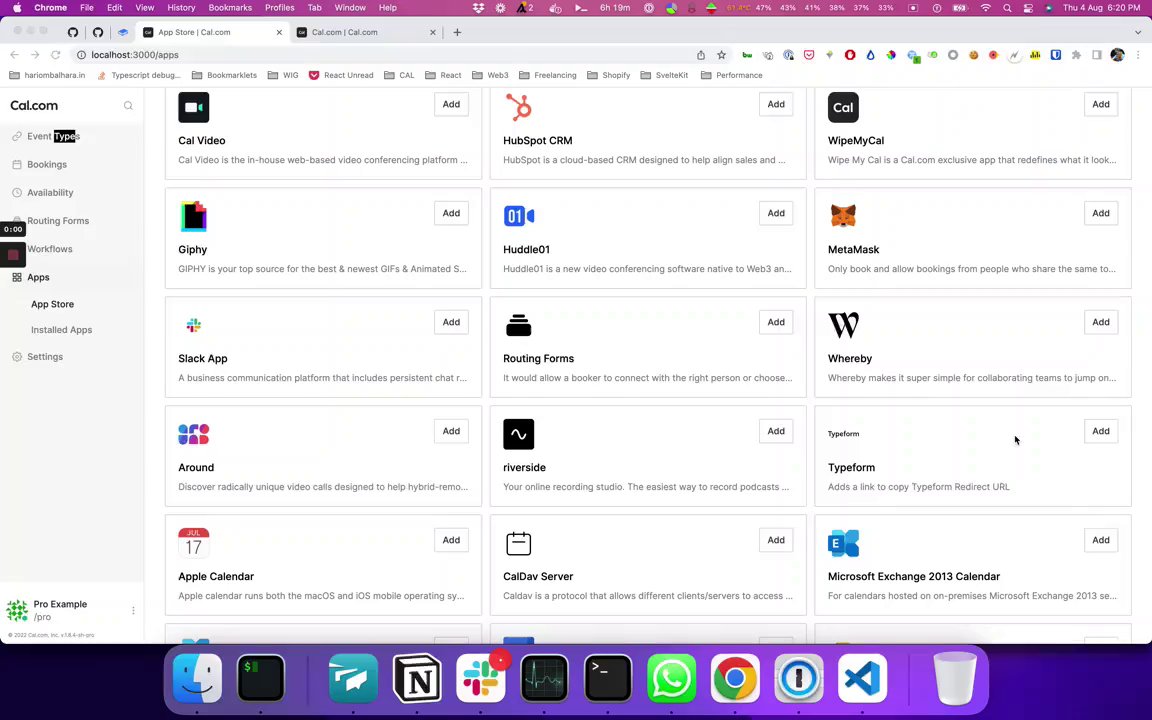Go to Bookings in sidebar
The width and height of the screenshot is (1152, 720).
pos(47,165)
